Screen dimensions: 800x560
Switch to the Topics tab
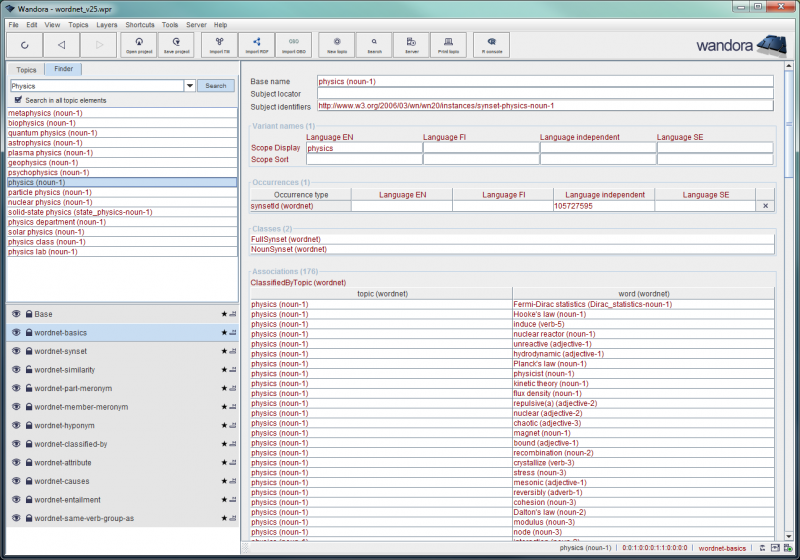point(26,70)
